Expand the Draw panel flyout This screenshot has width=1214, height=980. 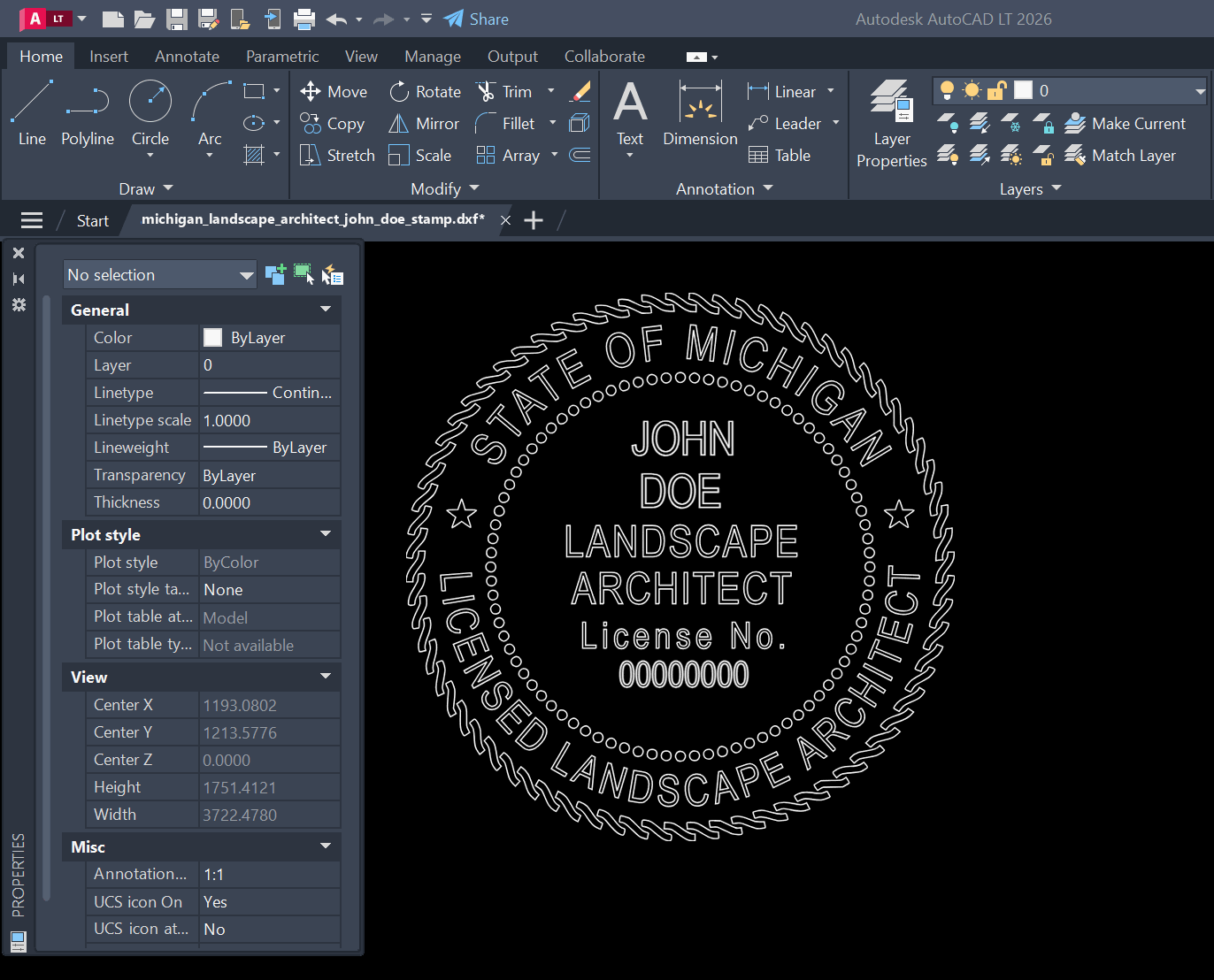point(146,188)
